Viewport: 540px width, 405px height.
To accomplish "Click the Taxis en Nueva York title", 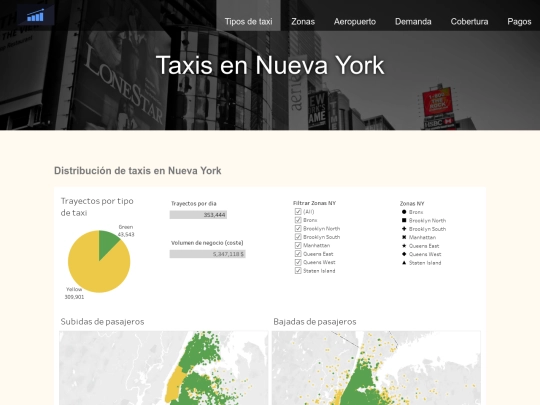I will (270, 65).
